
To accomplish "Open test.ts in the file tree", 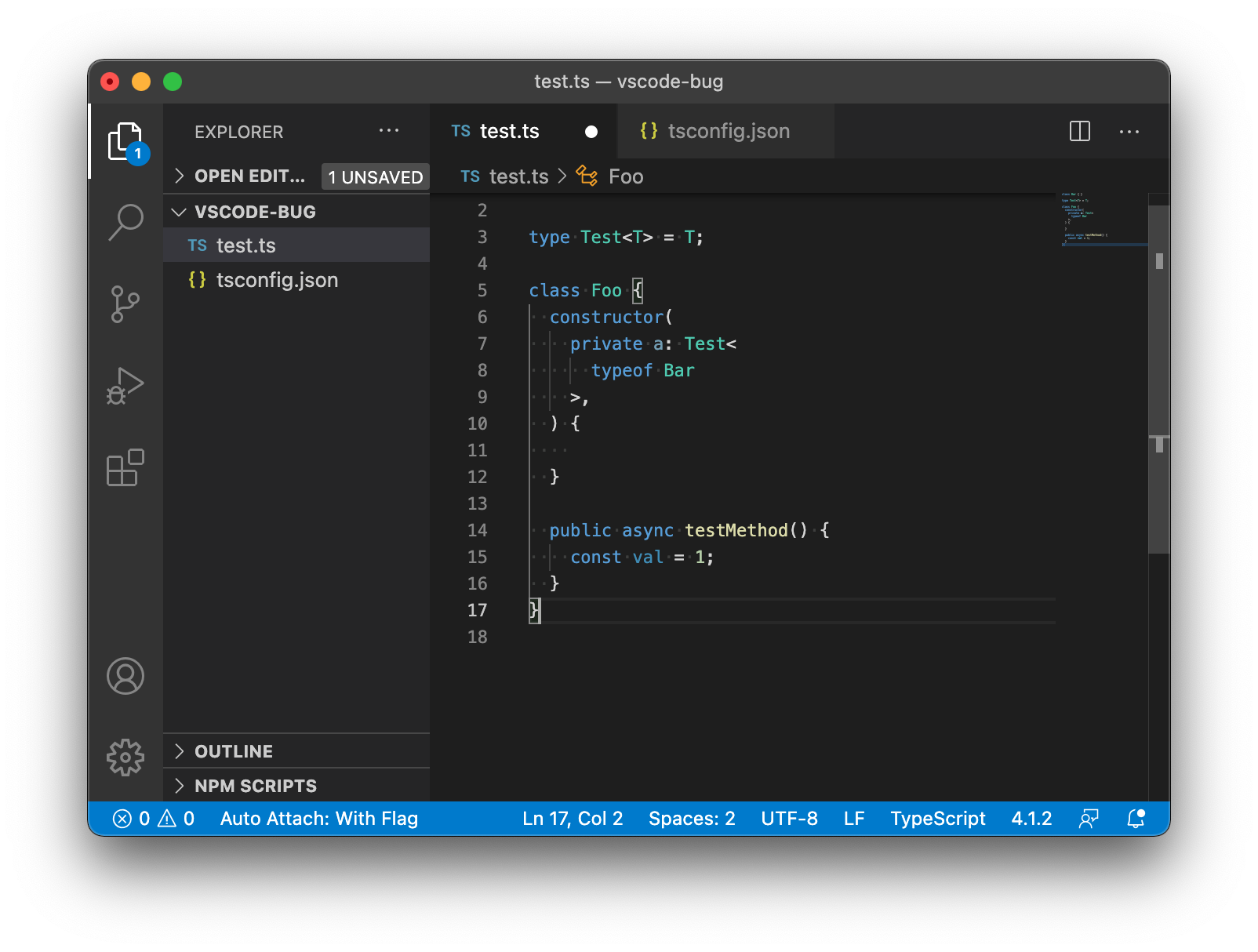I will (x=296, y=245).
